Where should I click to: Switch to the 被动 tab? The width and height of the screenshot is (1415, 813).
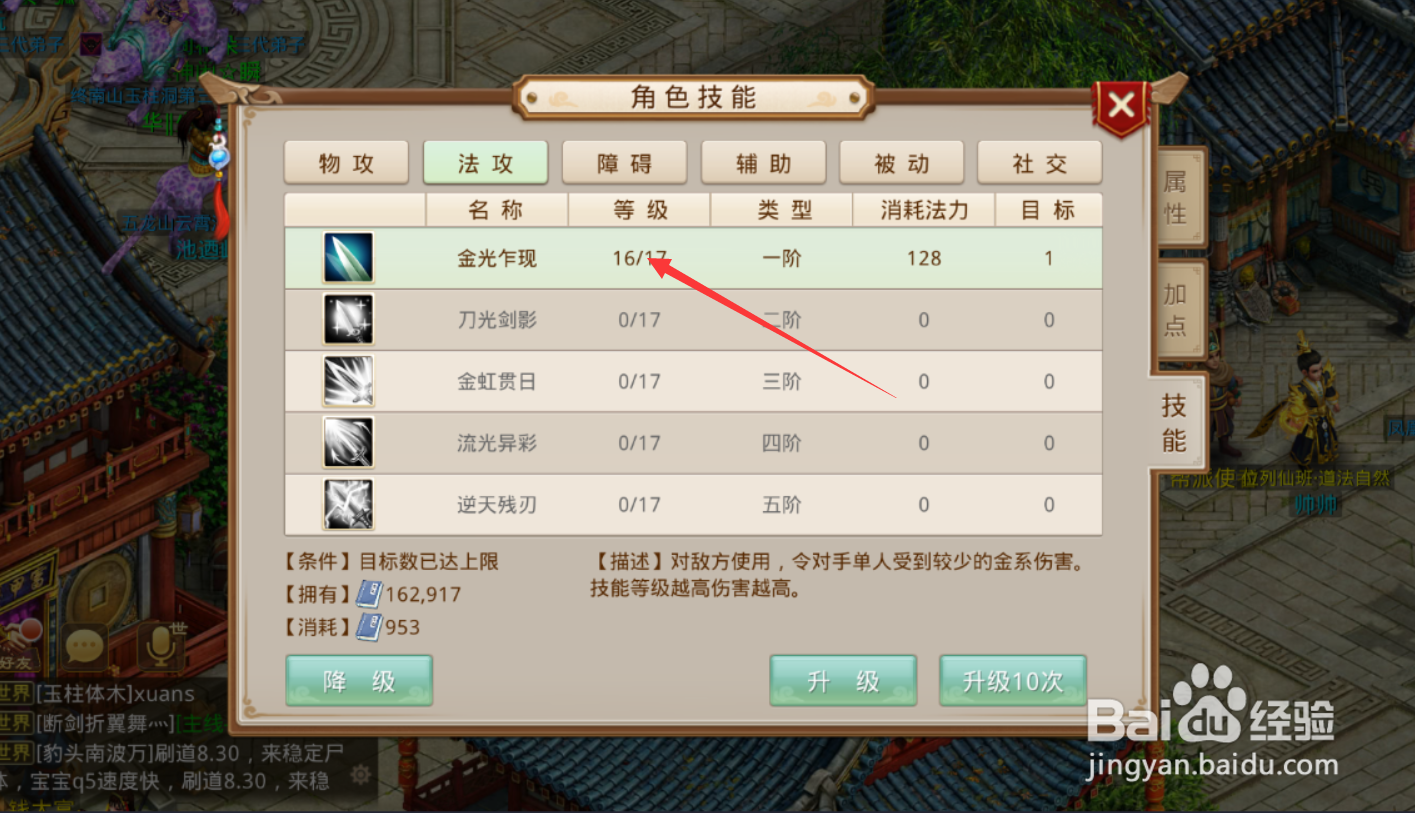[901, 163]
